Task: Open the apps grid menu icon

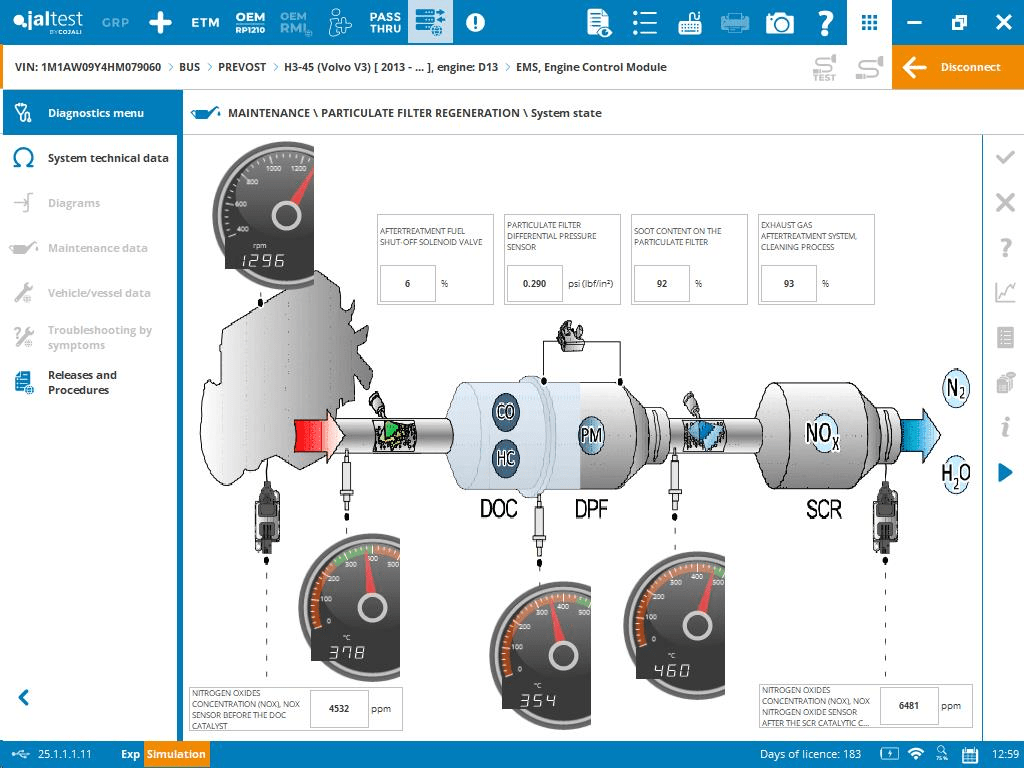Action: (x=870, y=22)
